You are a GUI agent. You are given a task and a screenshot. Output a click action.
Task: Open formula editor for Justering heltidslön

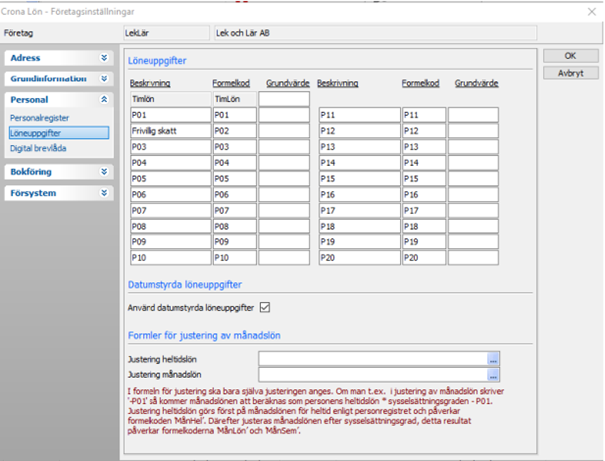493,358
